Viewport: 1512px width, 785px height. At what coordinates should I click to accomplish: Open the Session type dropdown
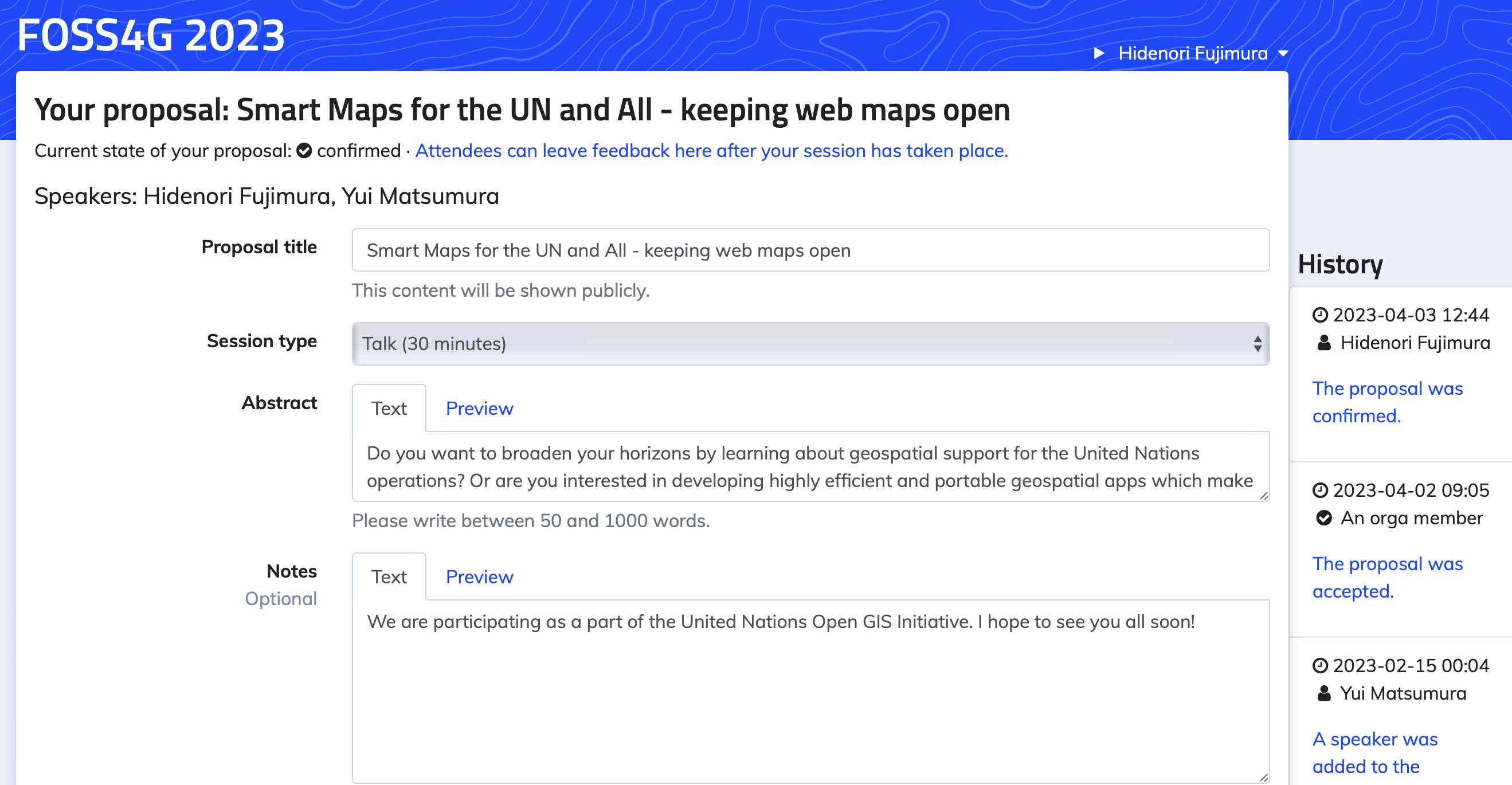(810, 343)
